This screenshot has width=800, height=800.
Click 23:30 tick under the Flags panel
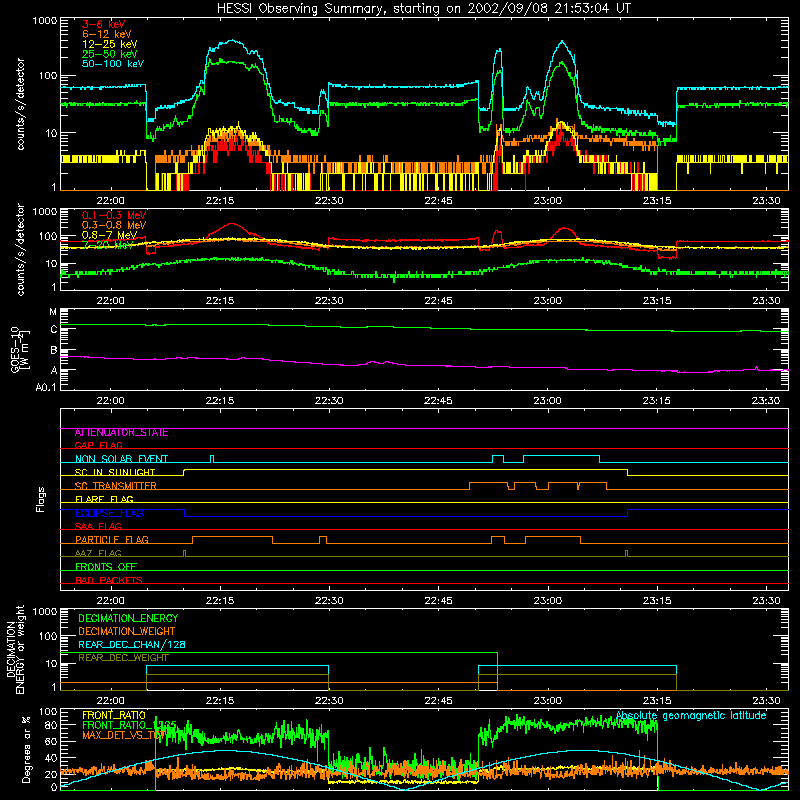(766, 601)
